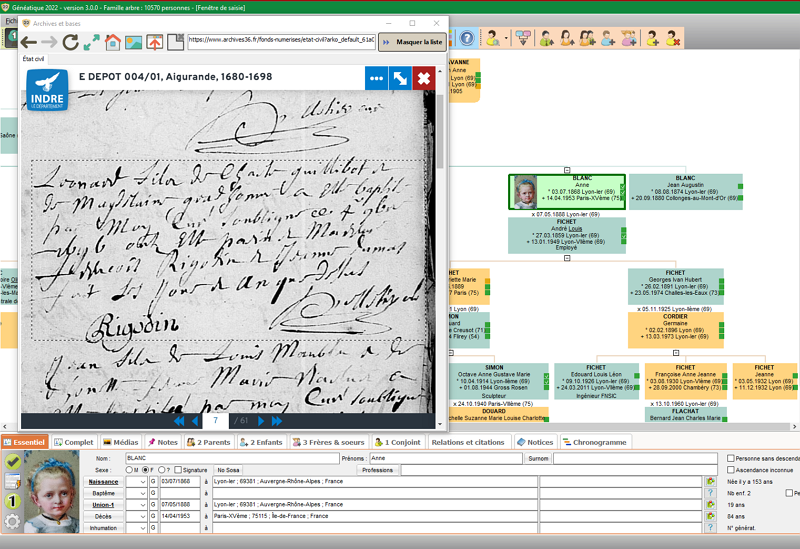Viewport: 800px width, 549px height.
Task: Collapse the tree node below André Louis FICHET
Action: click(567, 258)
